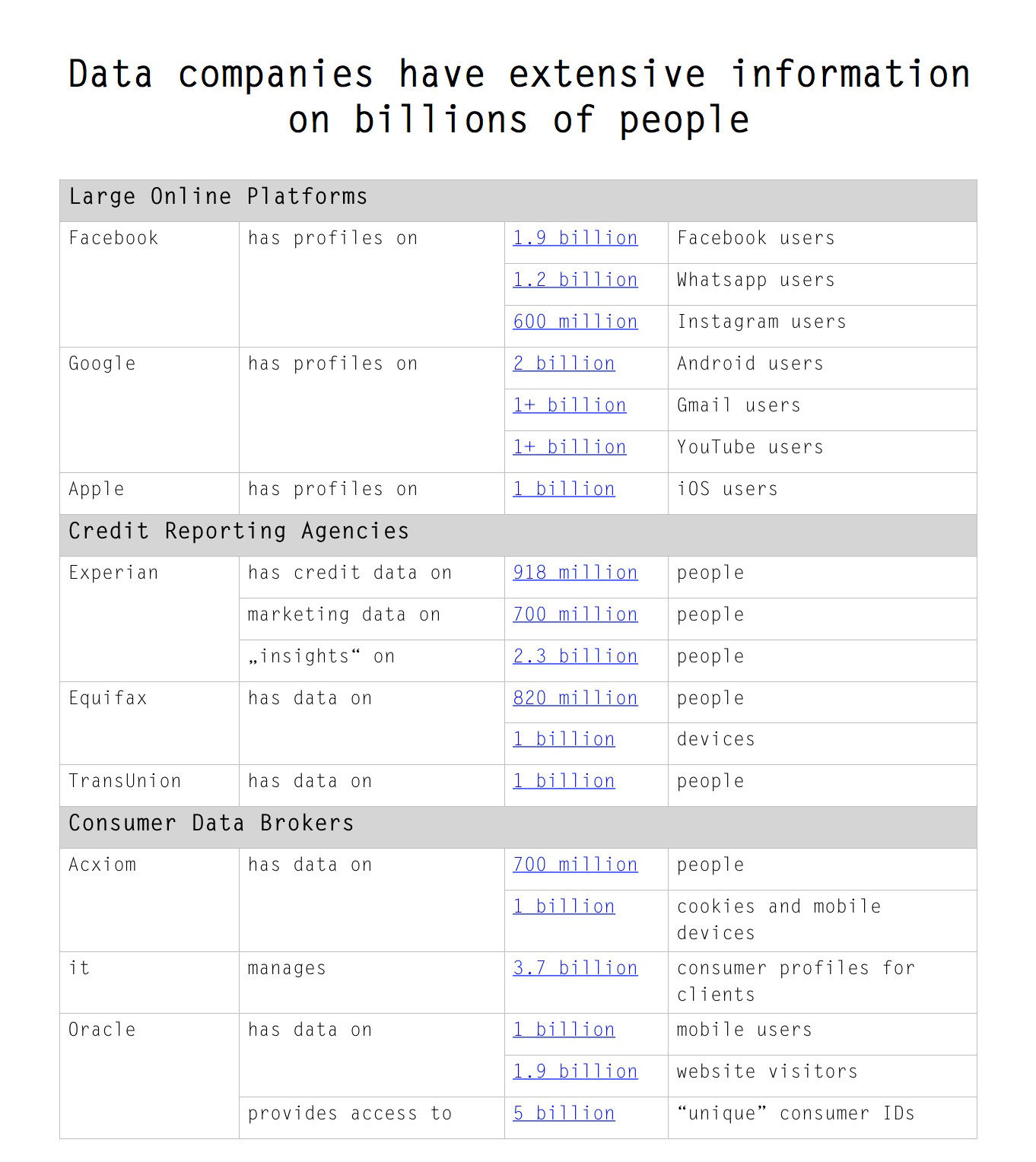This screenshot has height=1162, width=1036.
Task: Click the 1.2 billion Whatsapp users link
Action: click(x=575, y=281)
